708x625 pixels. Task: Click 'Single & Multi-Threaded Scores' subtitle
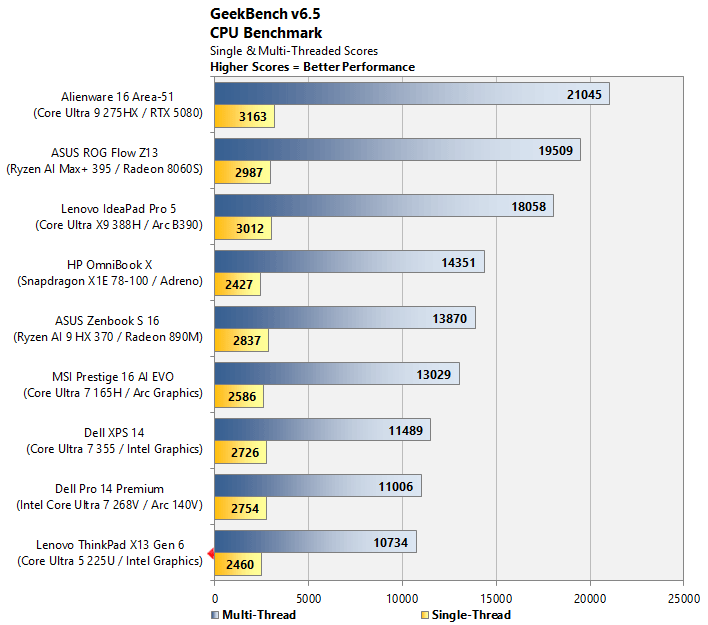tap(294, 51)
